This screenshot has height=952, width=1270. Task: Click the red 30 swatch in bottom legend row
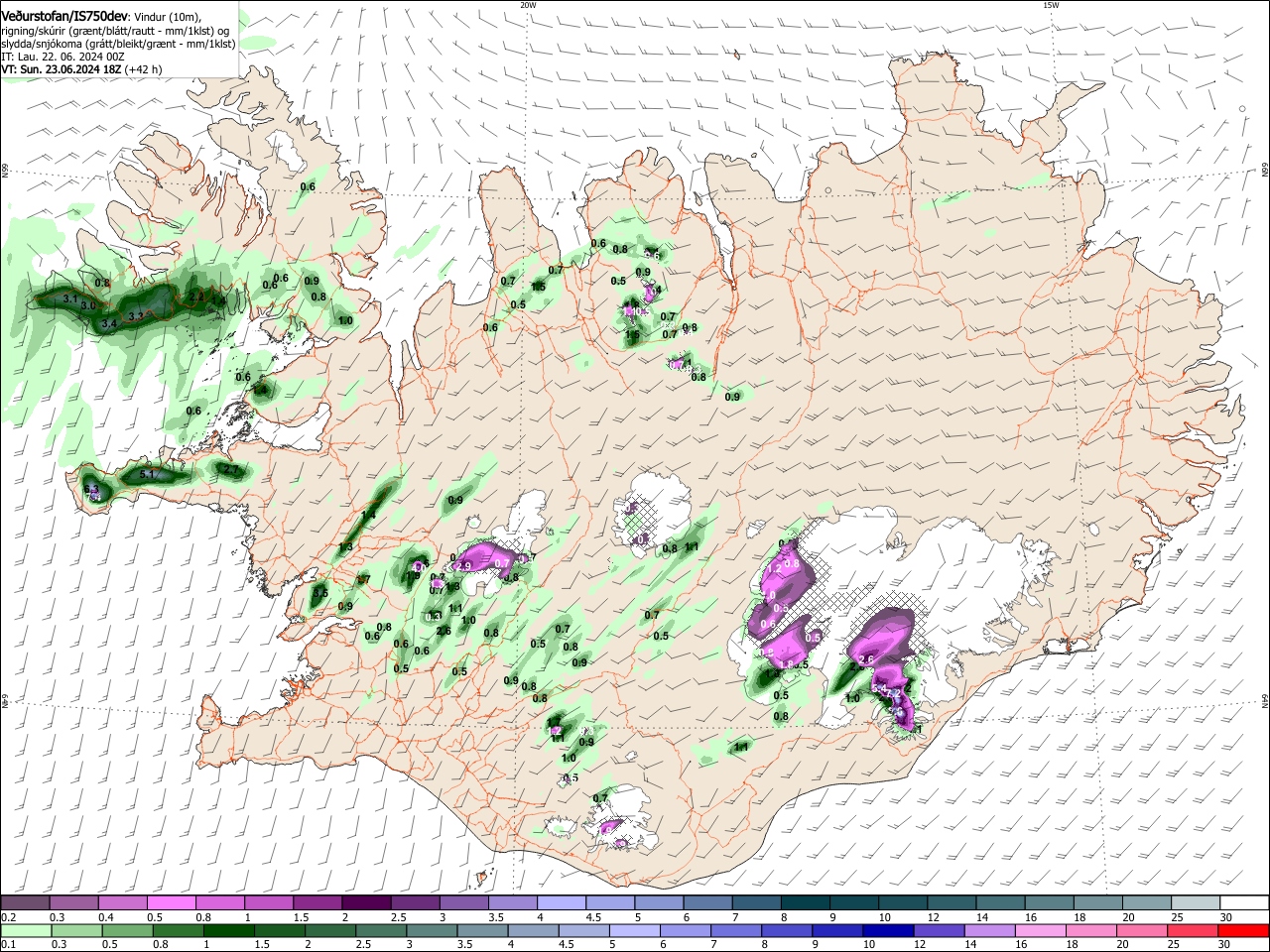click(1244, 930)
